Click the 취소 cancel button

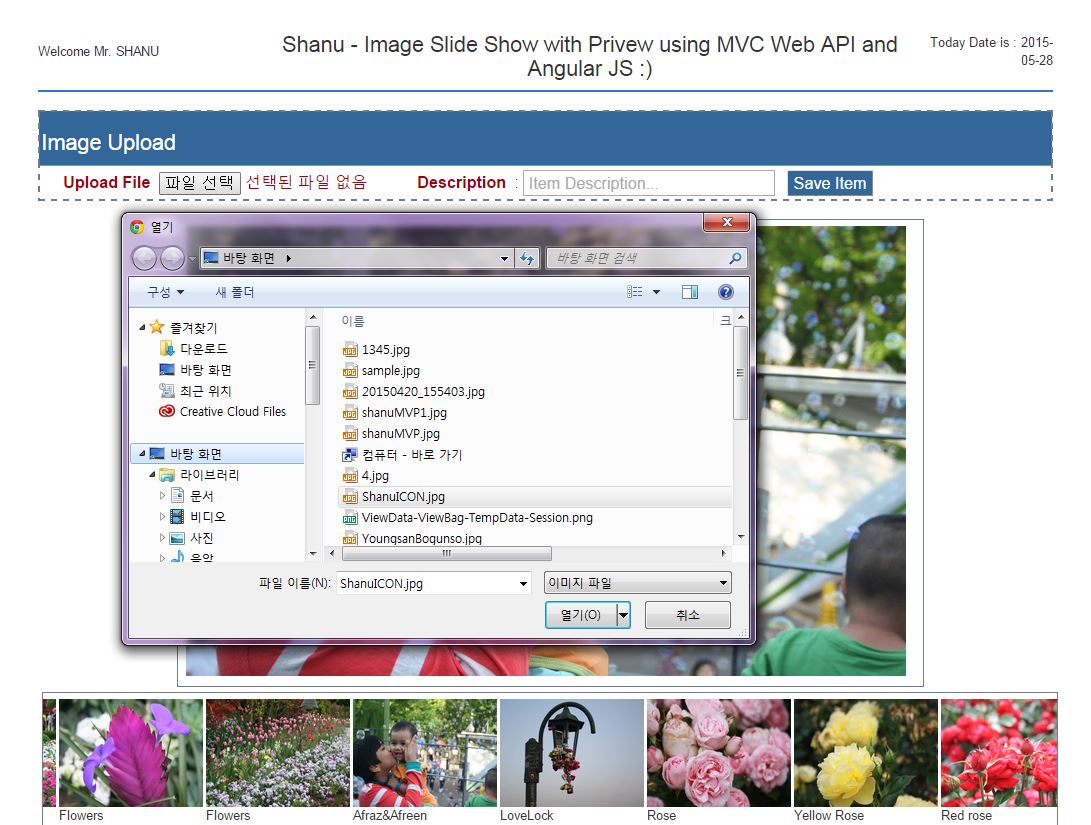pyautogui.click(x=687, y=615)
